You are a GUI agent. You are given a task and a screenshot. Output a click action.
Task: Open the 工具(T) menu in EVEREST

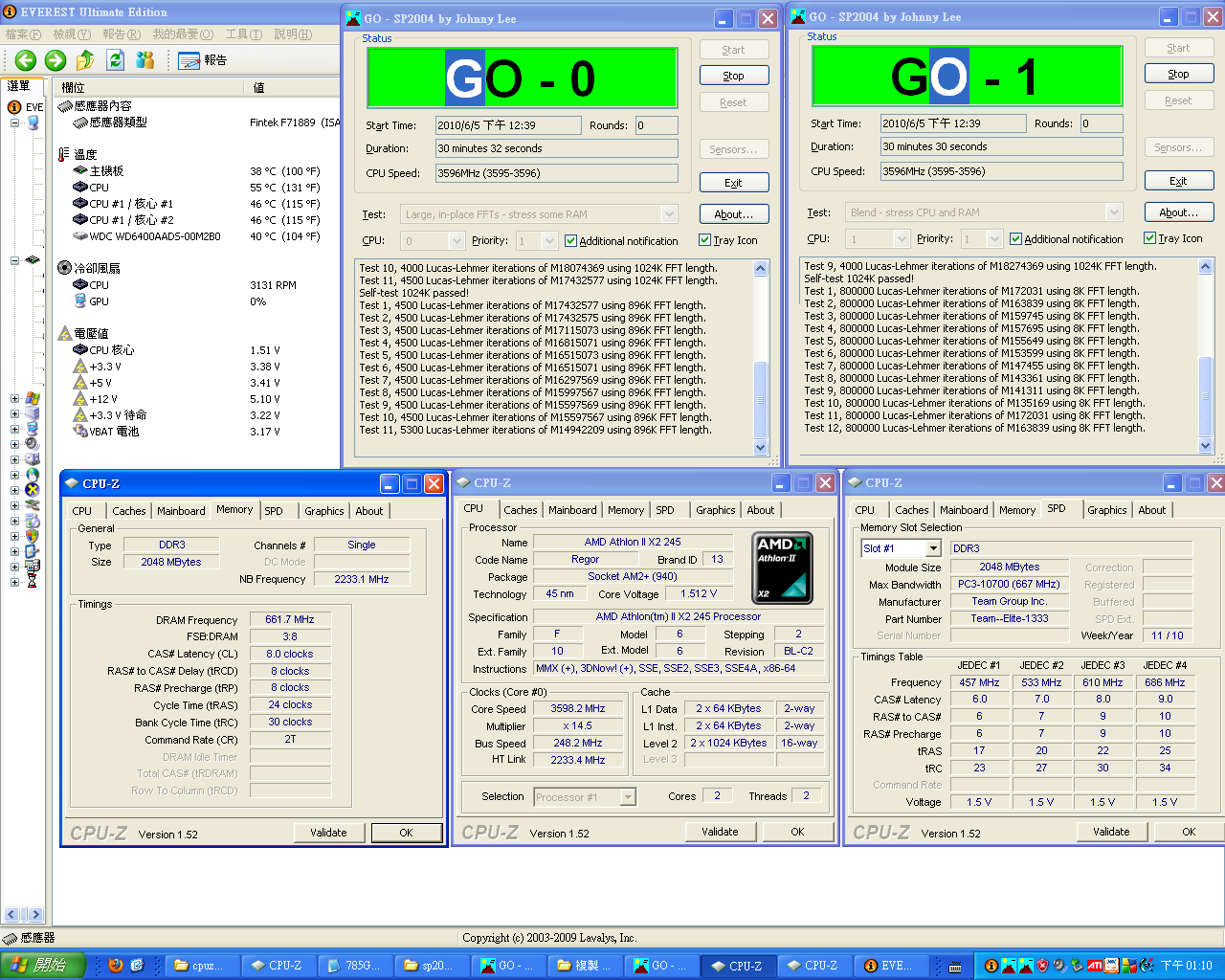click(x=243, y=34)
